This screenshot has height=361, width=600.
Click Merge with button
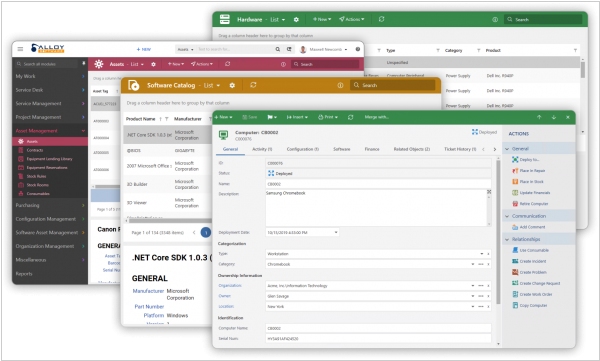[377, 117]
